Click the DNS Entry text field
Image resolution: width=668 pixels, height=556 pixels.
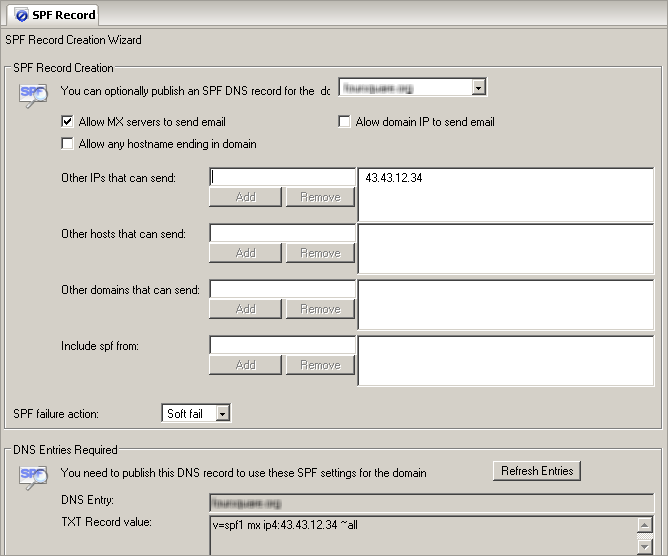click(431, 499)
